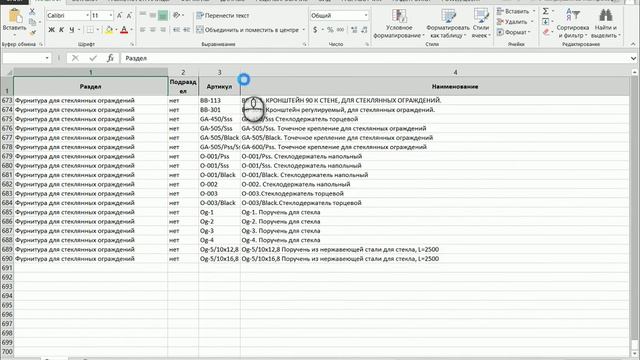Open Шрифт group dialog launcher
The image size is (640, 360).
pos(132,44)
